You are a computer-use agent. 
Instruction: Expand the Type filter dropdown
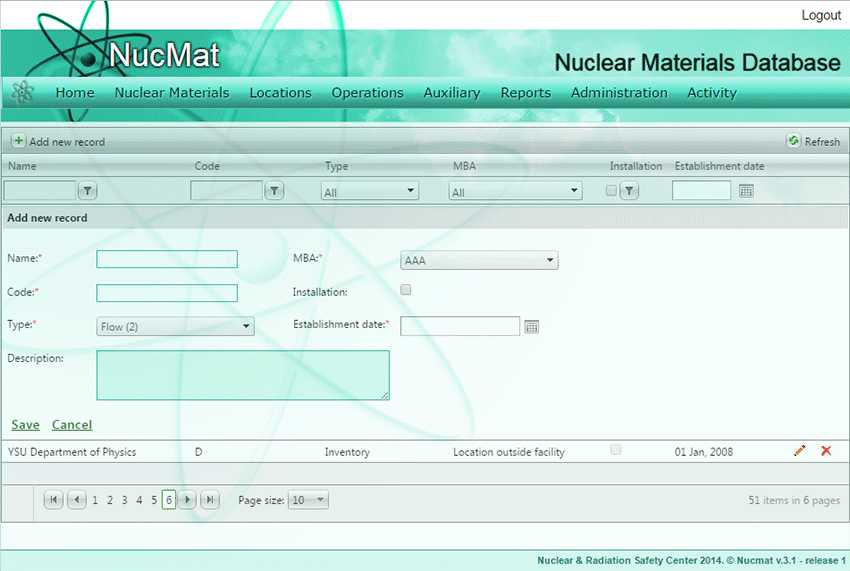370,191
